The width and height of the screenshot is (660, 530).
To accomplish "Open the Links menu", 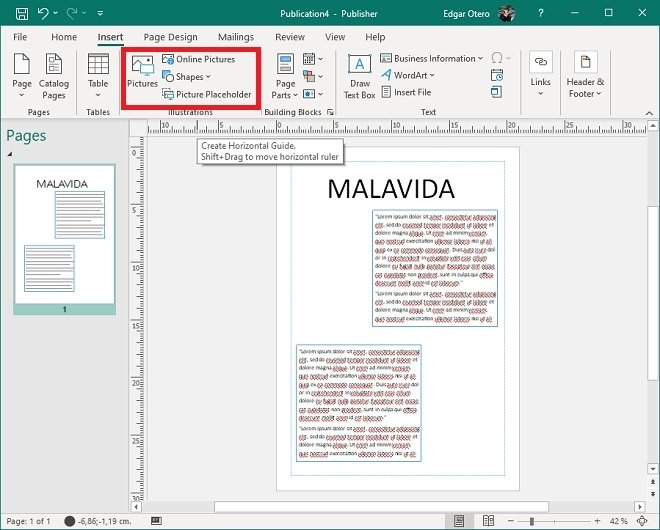I will pyautogui.click(x=540, y=74).
